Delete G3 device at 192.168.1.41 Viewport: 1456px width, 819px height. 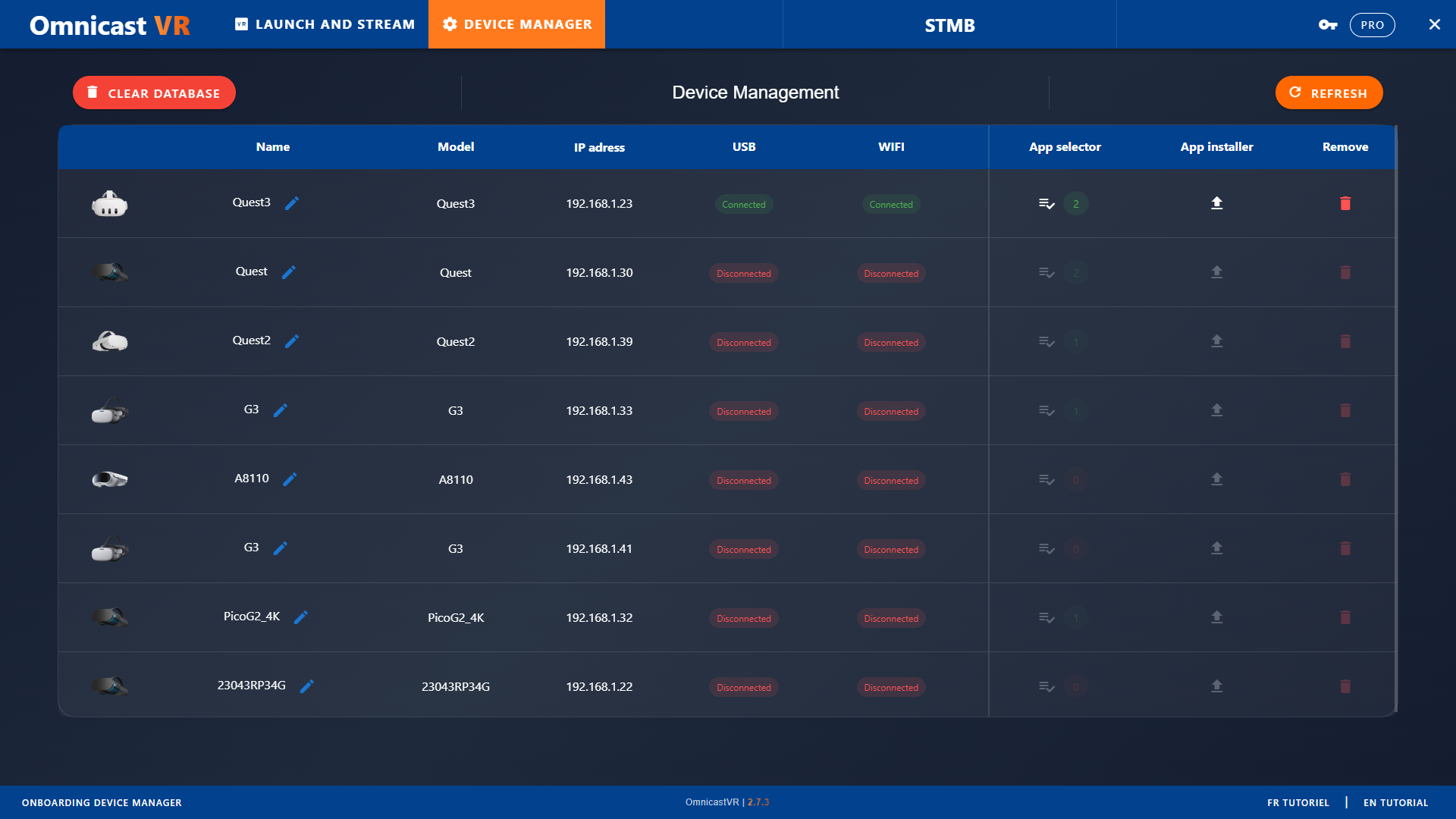(x=1345, y=548)
